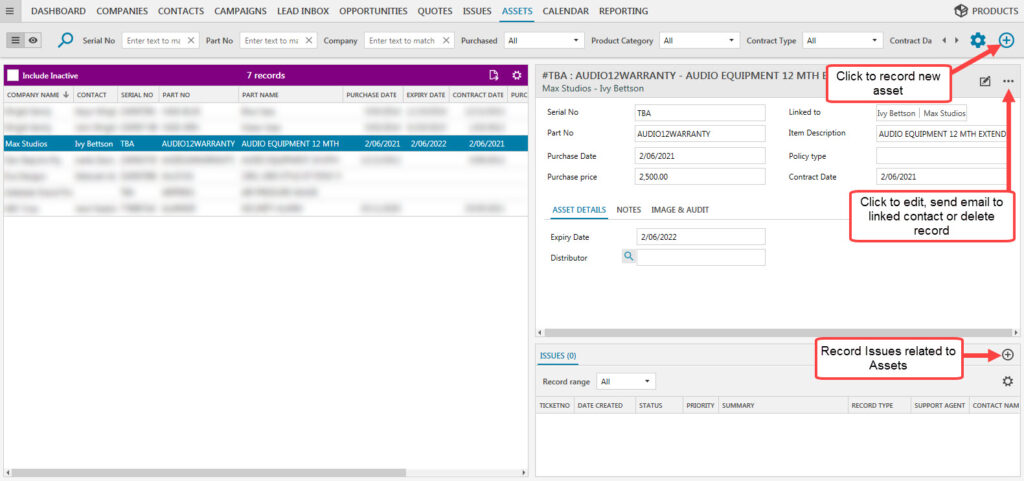Click the edit pencil icon on asset header
Viewport: 1024px width, 481px height.
(985, 81)
